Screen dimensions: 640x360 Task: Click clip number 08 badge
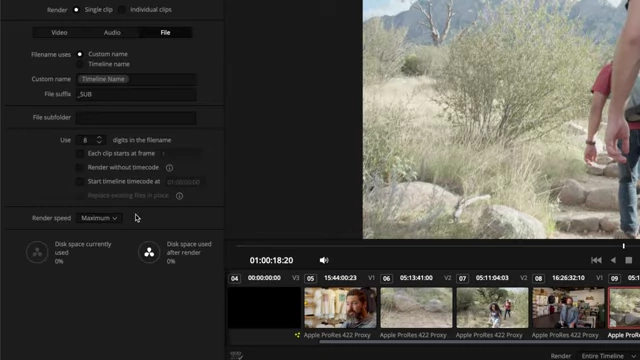coord(538,278)
